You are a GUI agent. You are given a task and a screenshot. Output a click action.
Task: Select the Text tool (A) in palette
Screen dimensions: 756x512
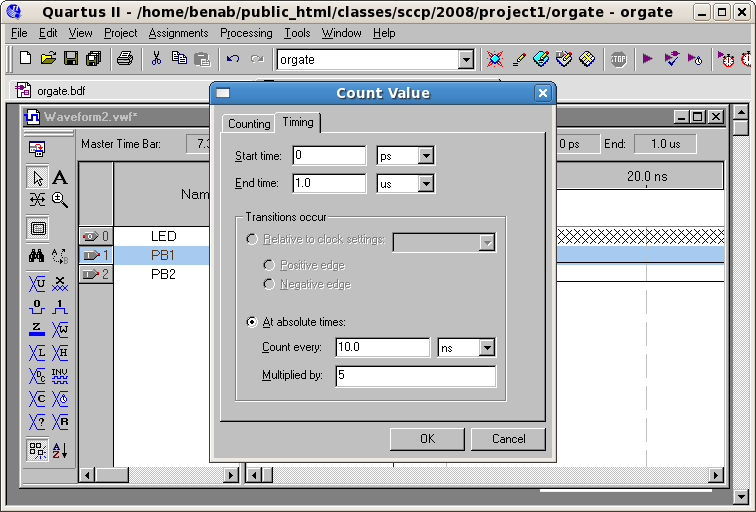pos(60,178)
